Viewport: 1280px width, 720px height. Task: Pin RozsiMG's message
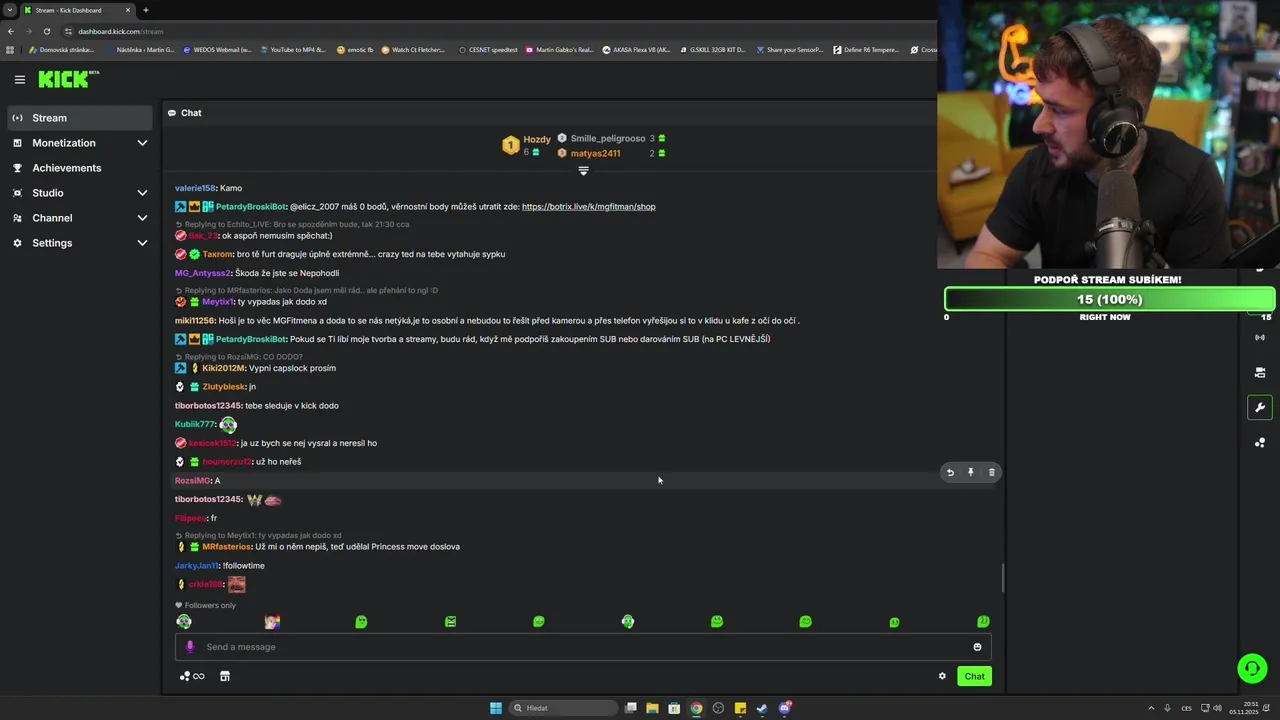(971, 473)
